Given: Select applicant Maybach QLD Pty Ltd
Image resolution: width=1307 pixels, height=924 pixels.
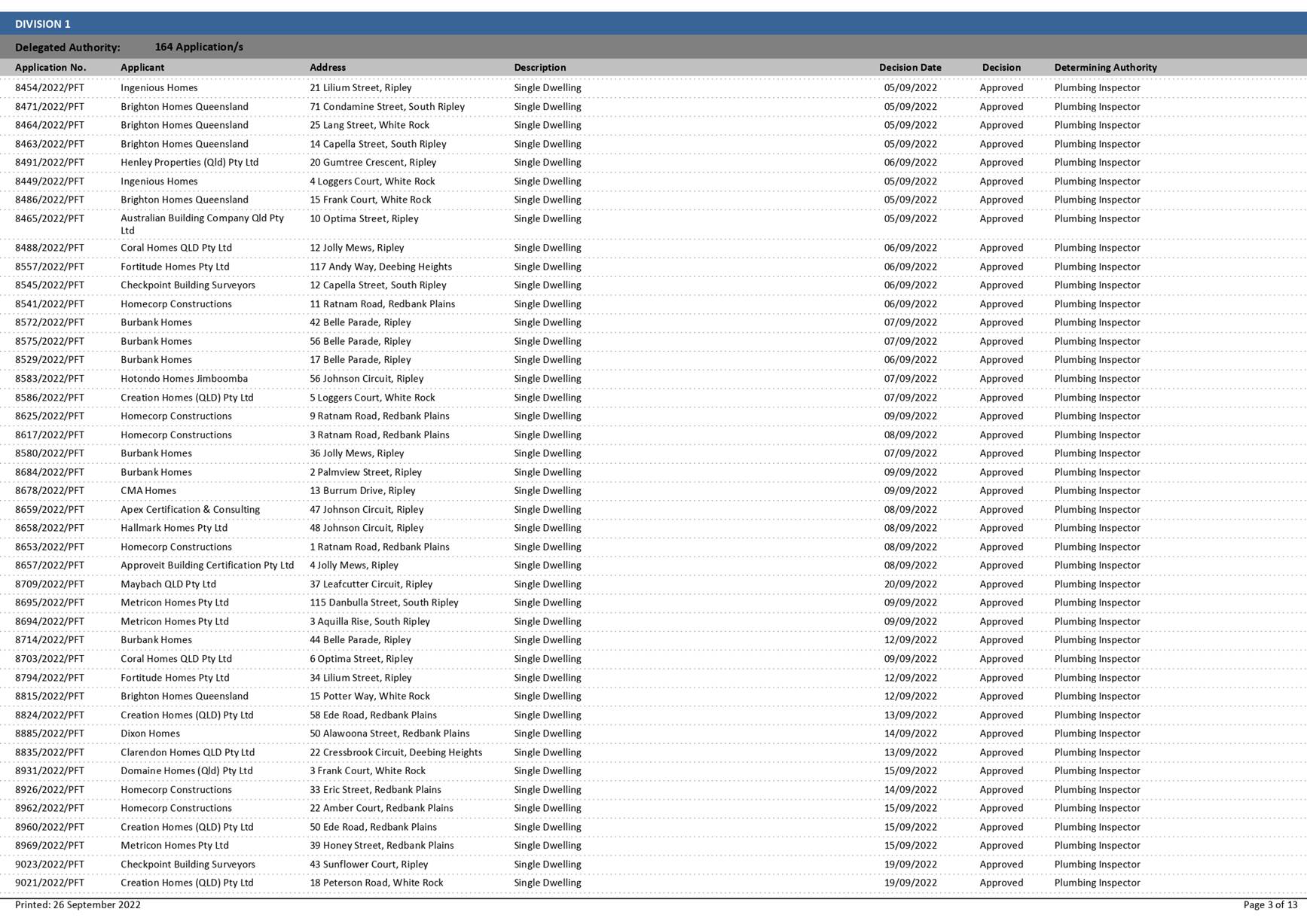Looking at the screenshot, I should coord(168,584).
